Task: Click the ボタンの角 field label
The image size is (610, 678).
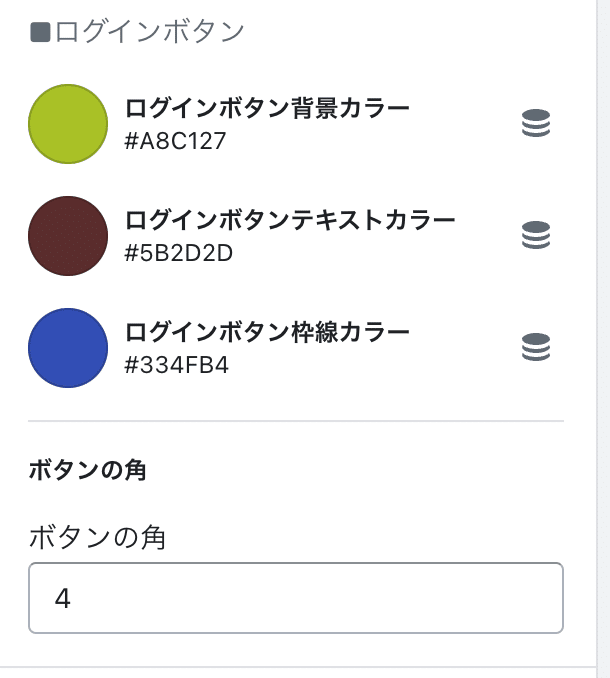Action: [x=97, y=537]
